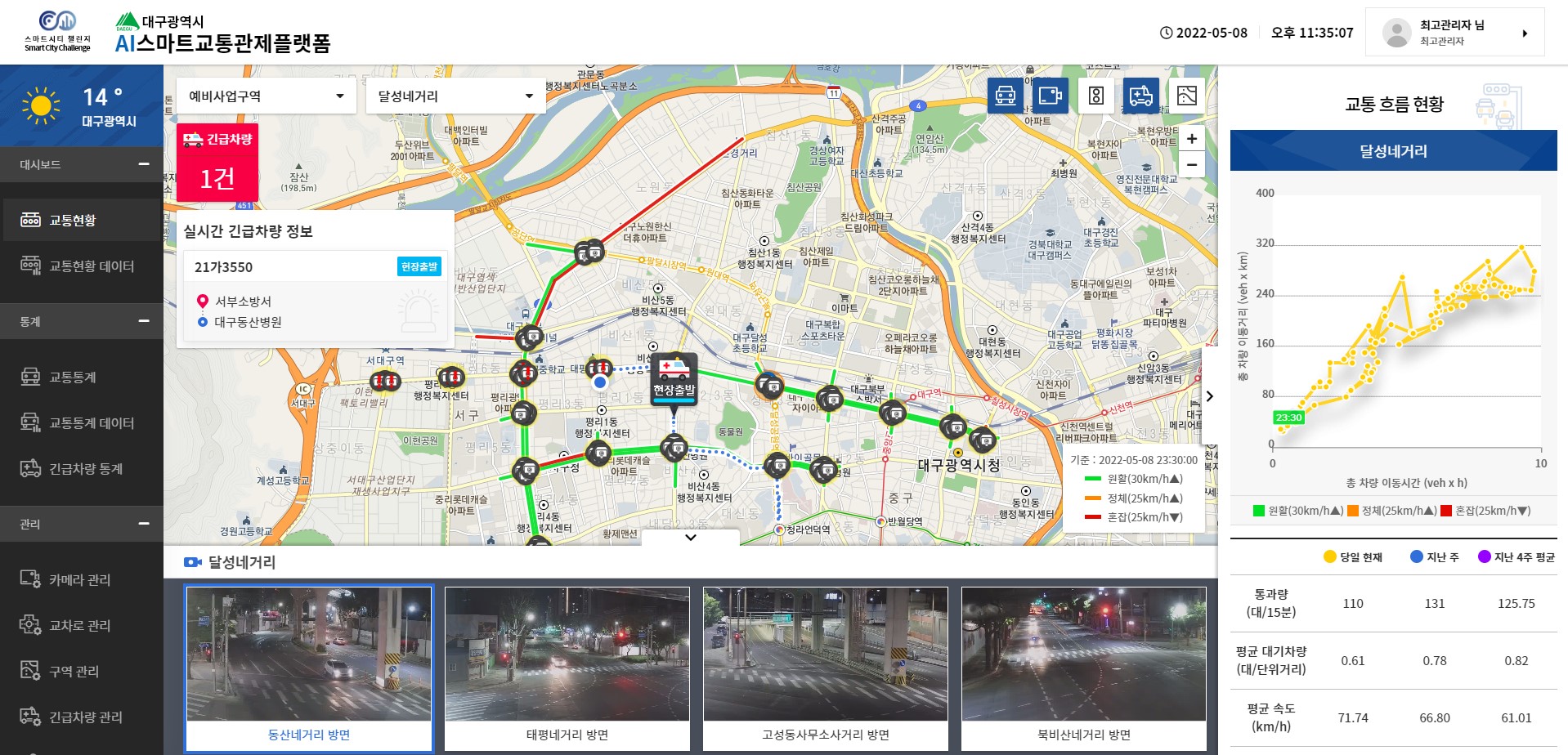Click the ambulance emergency vehicle layer icon

click(x=1140, y=96)
